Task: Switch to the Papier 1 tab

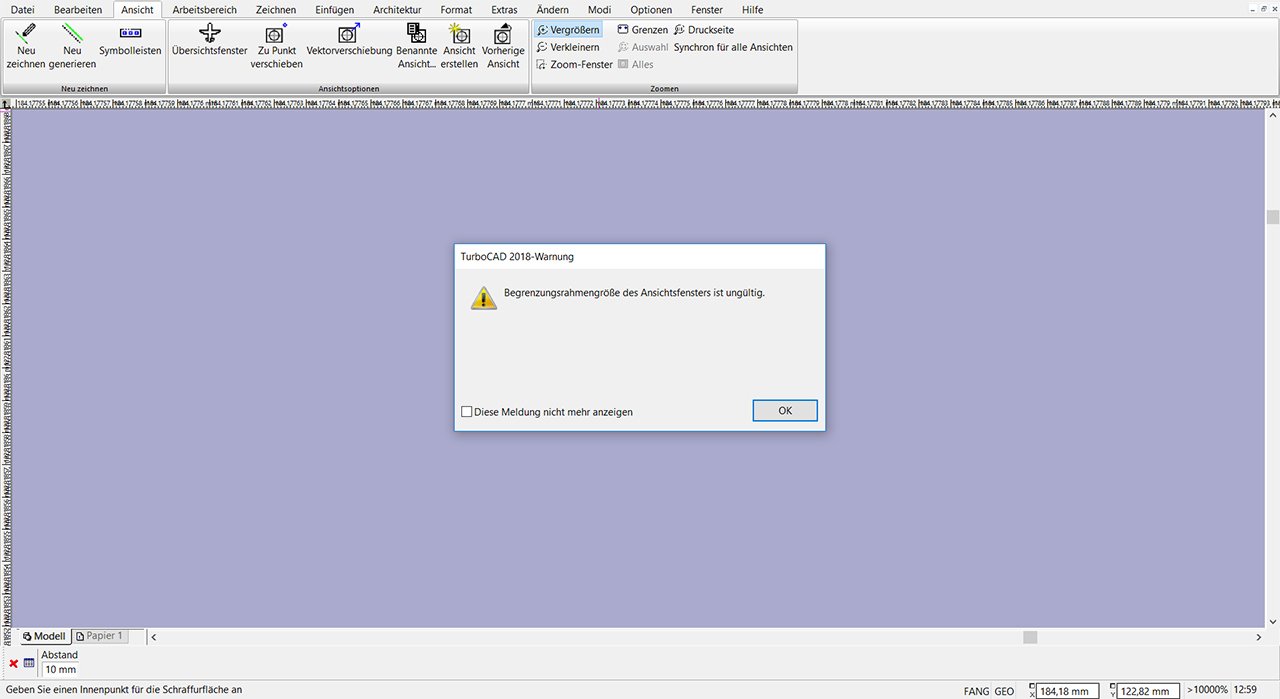Action: point(99,636)
